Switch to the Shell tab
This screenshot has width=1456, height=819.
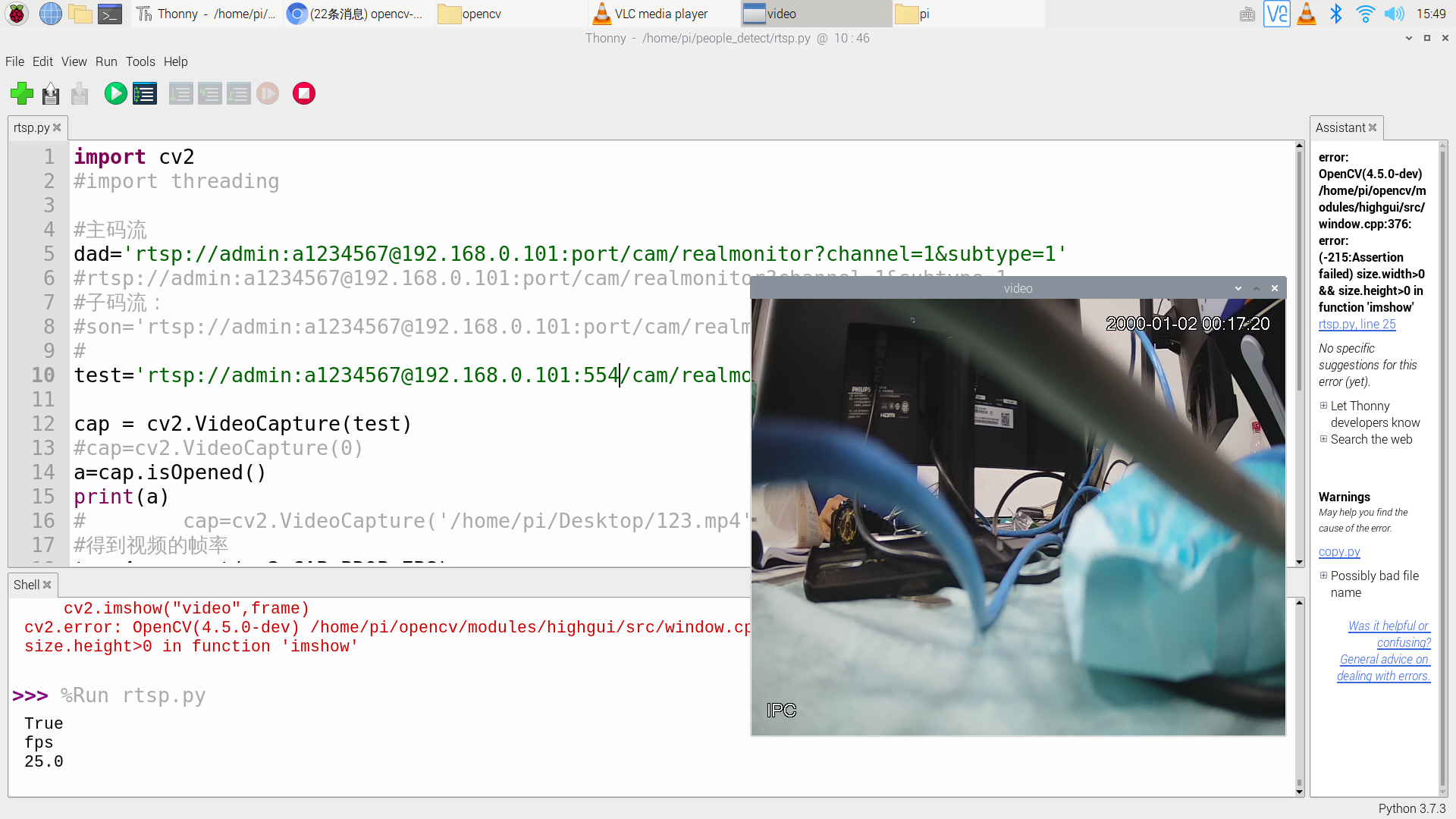tap(27, 584)
